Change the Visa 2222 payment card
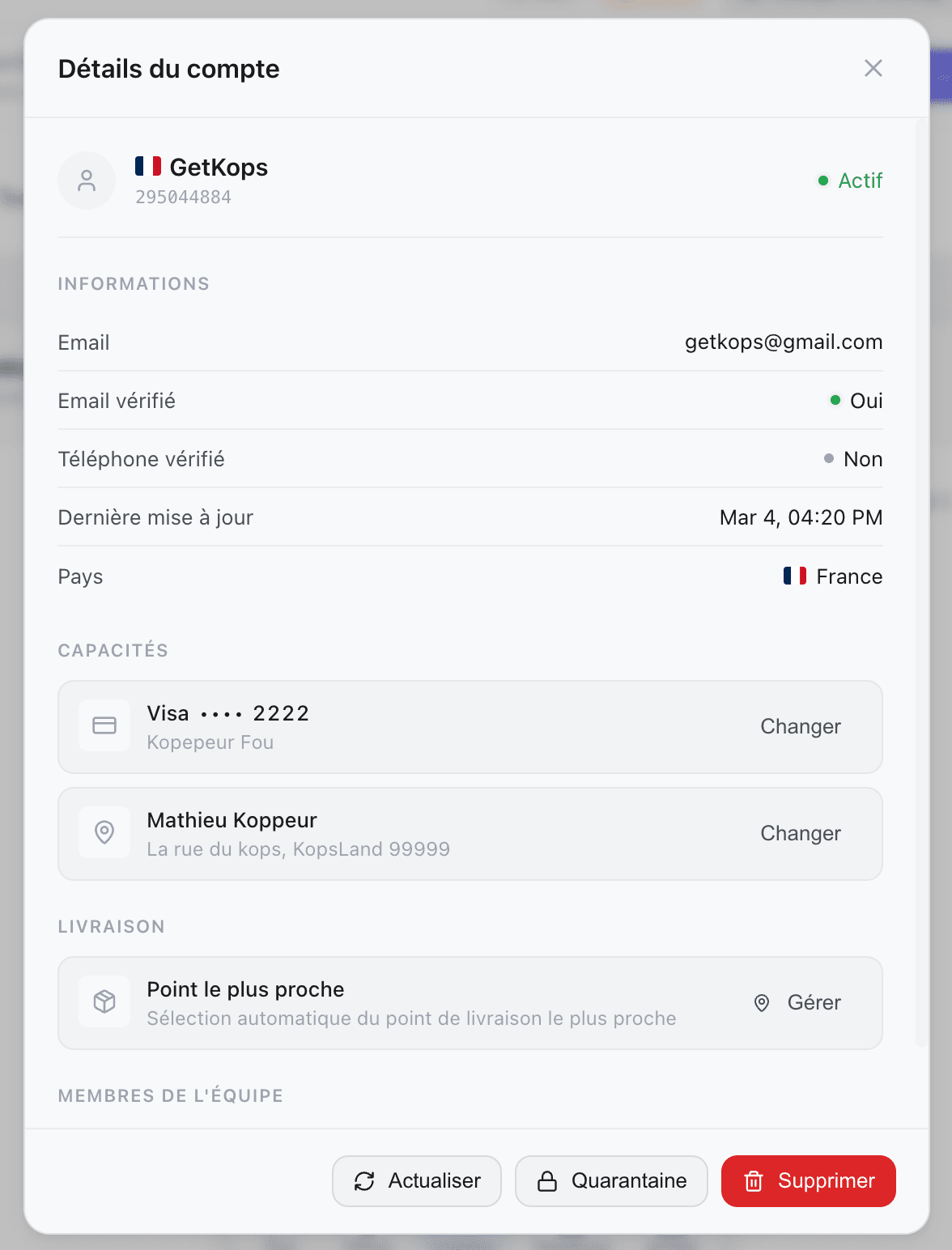This screenshot has width=952, height=1250. 800,726
